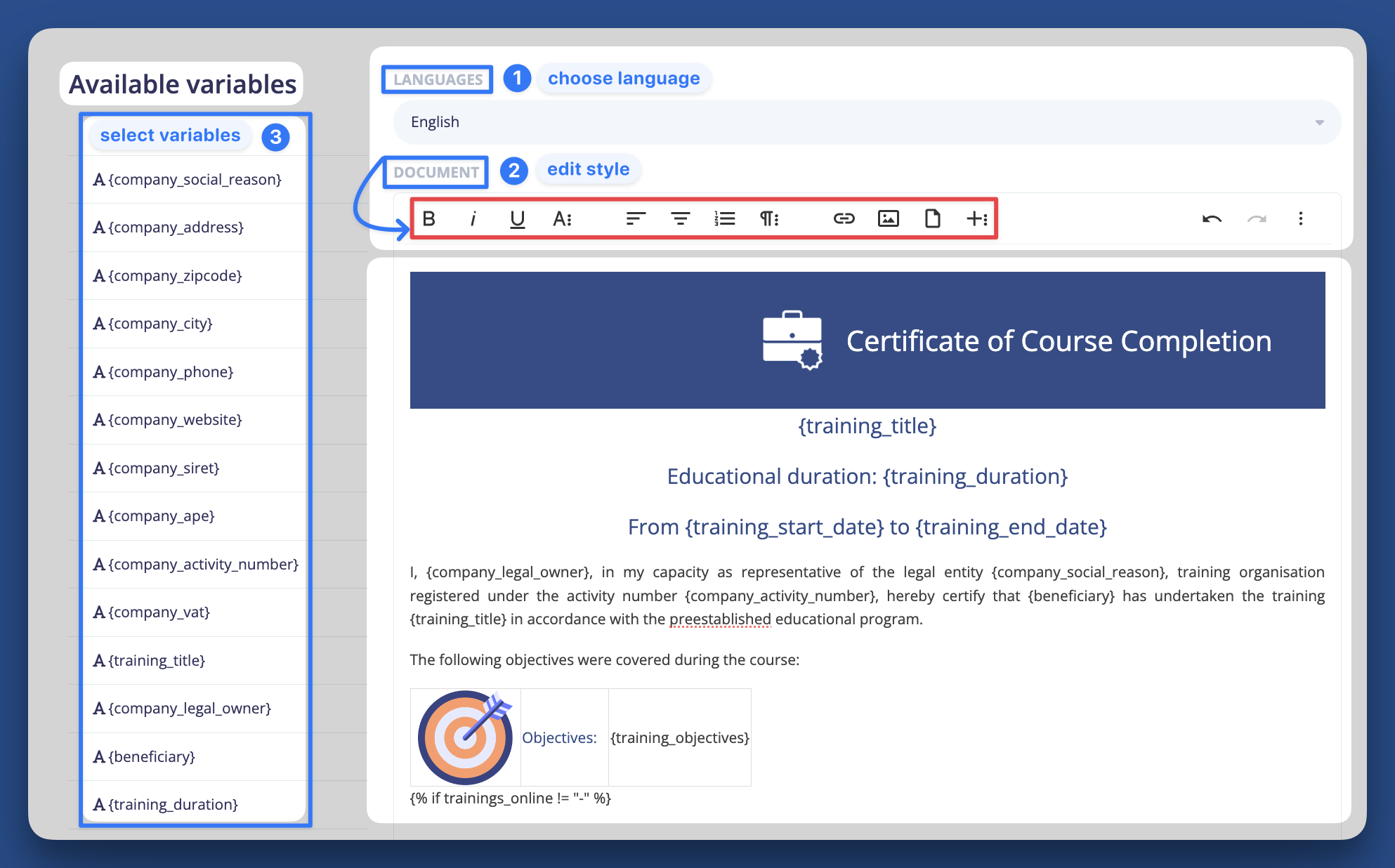Open the insert-more plus menu
The image size is (1395, 868).
point(977,218)
